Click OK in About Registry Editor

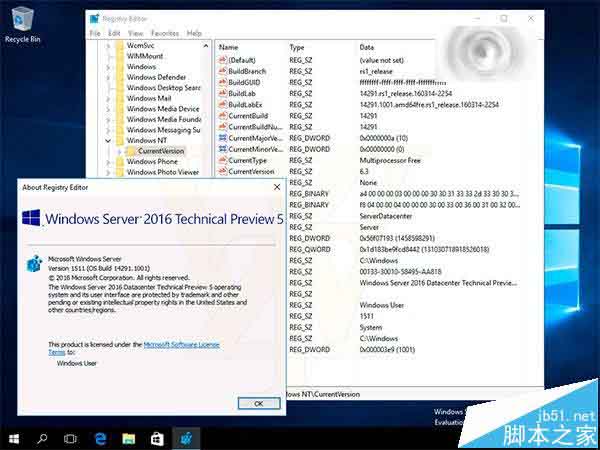(259, 403)
